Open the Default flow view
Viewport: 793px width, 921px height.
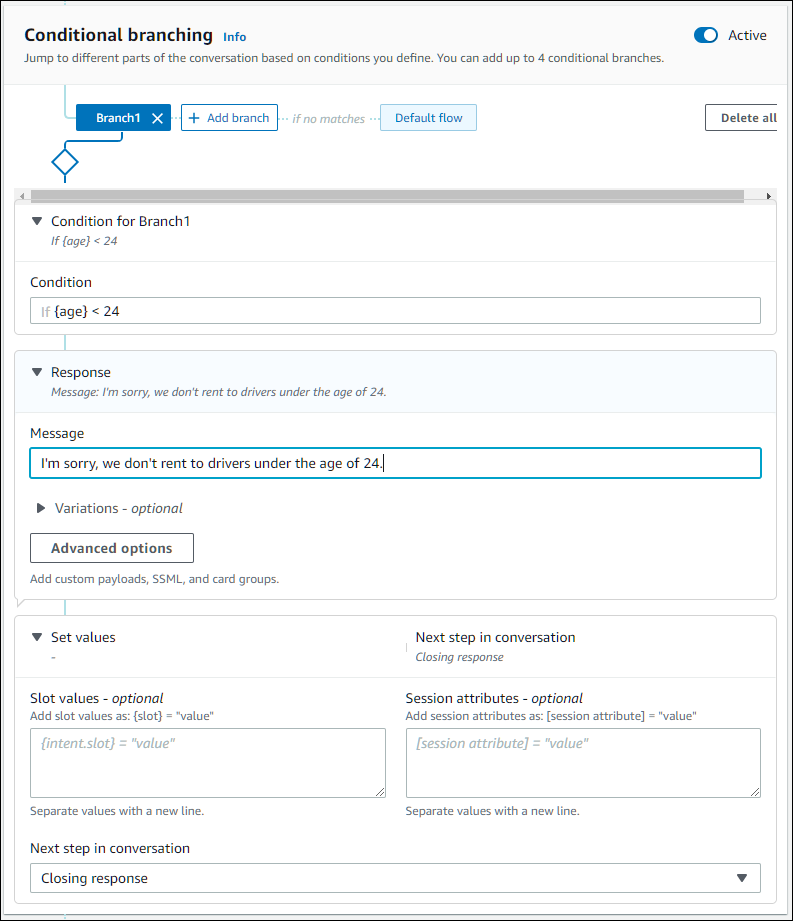point(428,117)
